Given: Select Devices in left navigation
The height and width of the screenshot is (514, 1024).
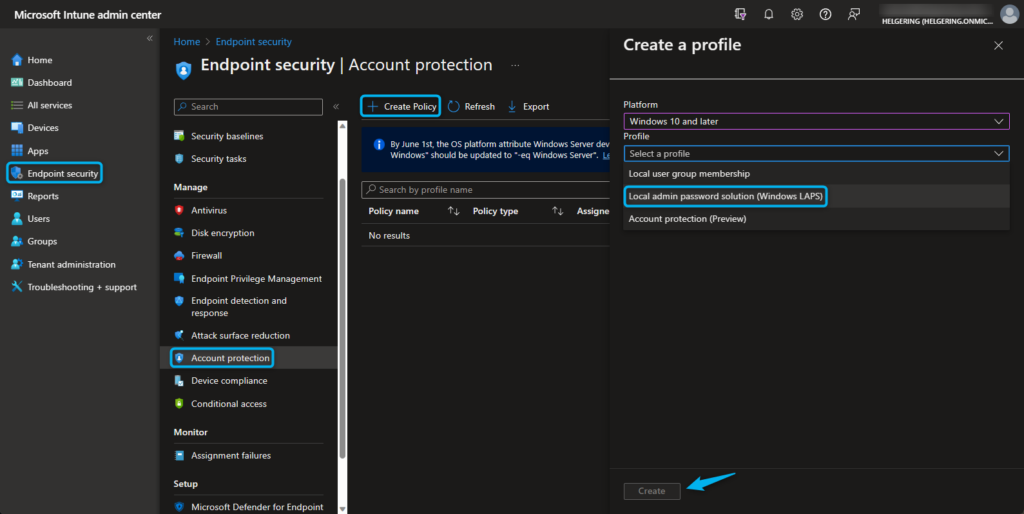Looking at the screenshot, I should tap(43, 128).
